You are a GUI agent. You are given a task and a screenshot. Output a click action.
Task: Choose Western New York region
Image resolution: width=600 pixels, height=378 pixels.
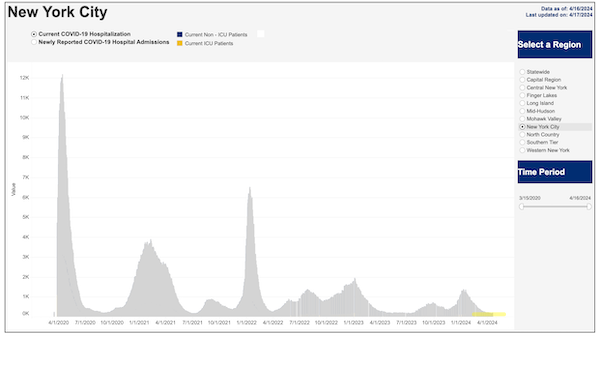pyautogui.click(x=522, y=150)
